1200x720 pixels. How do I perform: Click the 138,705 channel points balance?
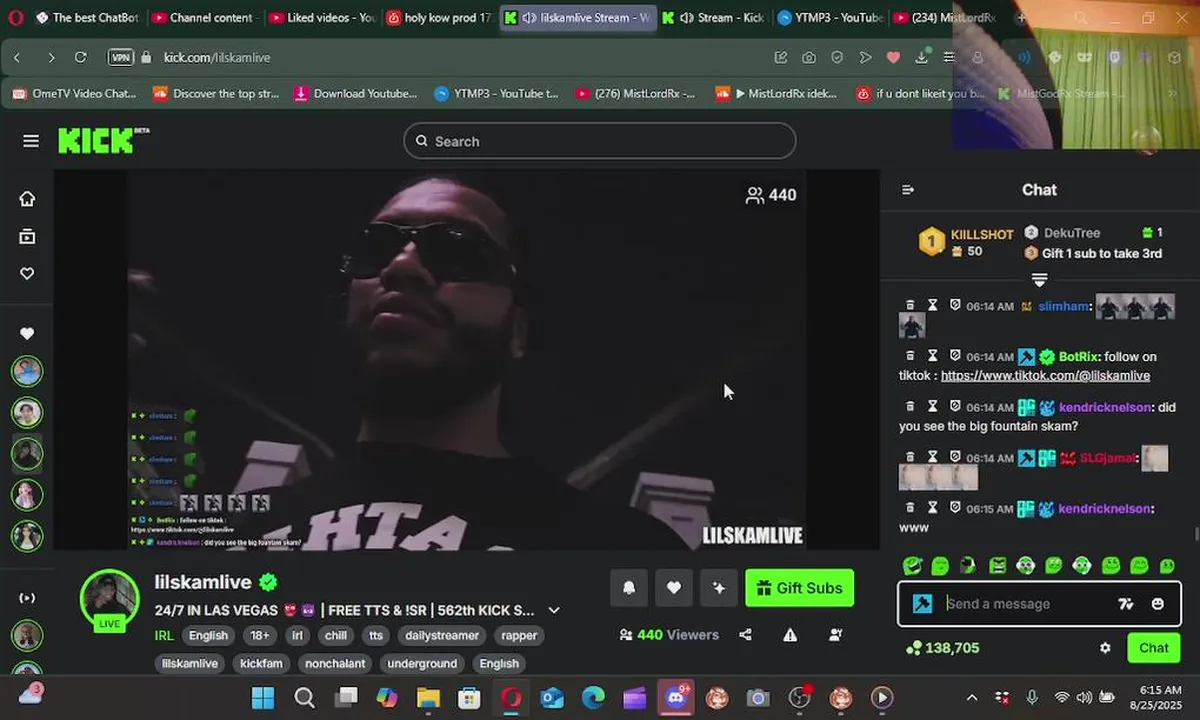point(943,648)
